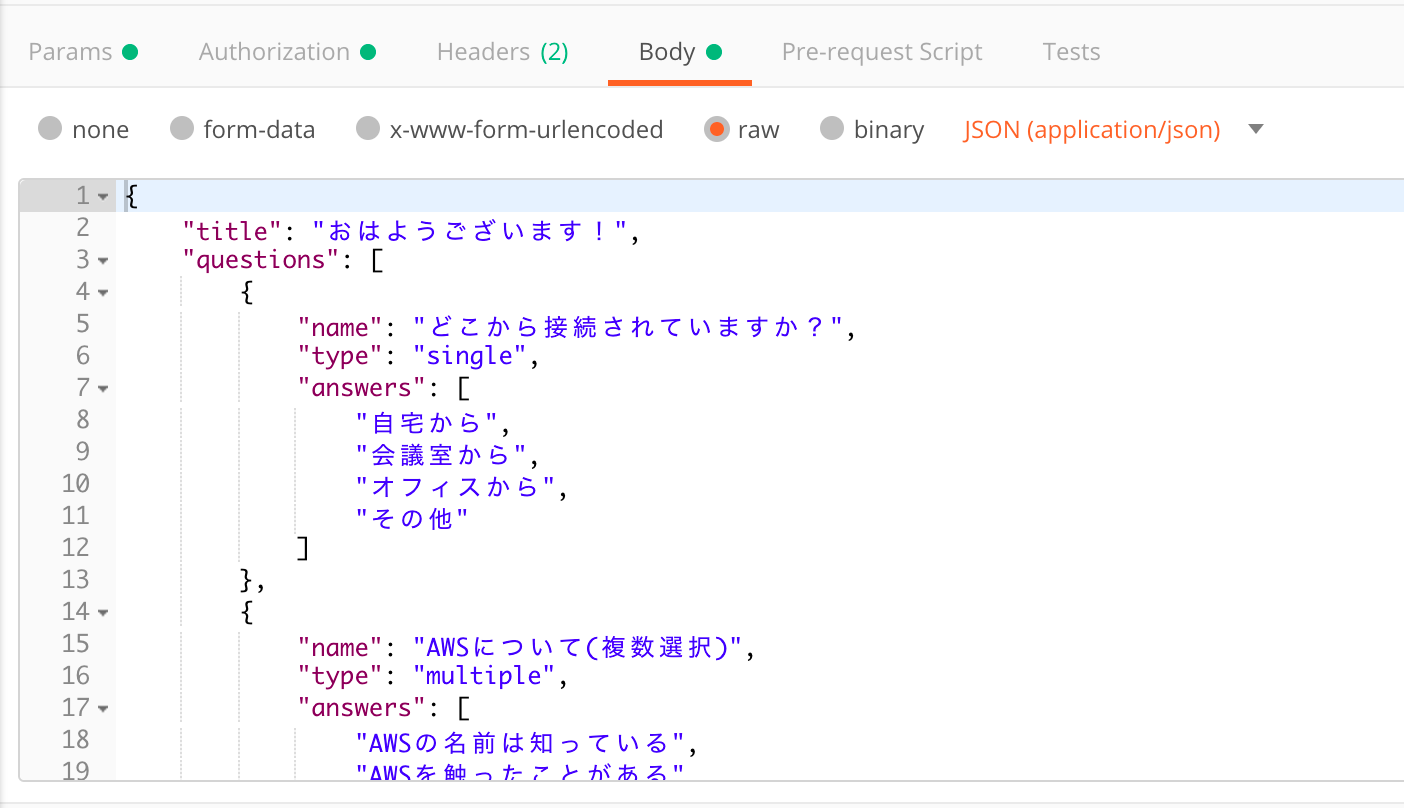Click the "AWSの名前は知っている" answer string
The width and height of the screenshot is (1404, 808).
tap(520, 743)
